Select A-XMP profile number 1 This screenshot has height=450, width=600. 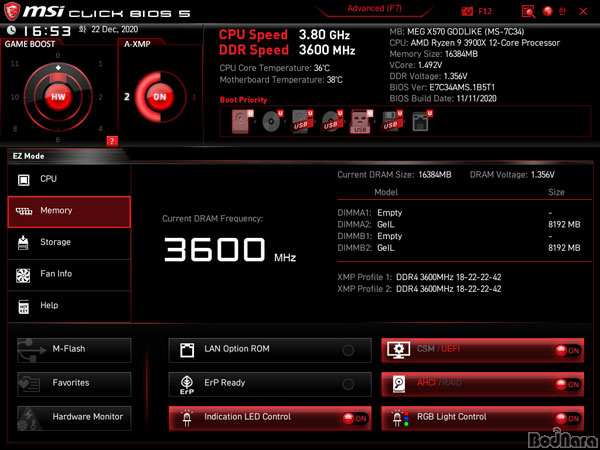click(194, 97)
